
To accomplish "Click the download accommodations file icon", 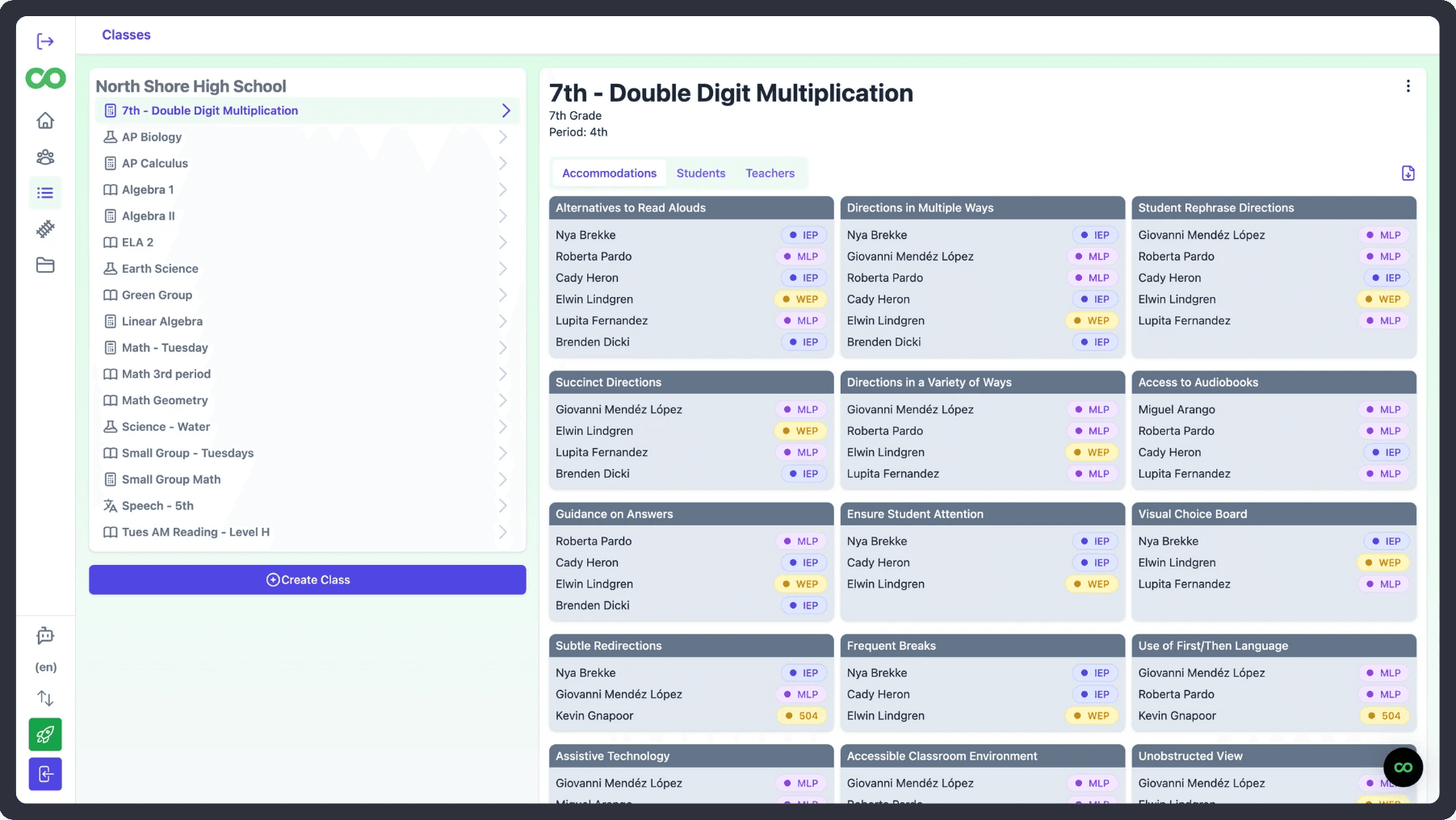I will (x=1408, y=173).
